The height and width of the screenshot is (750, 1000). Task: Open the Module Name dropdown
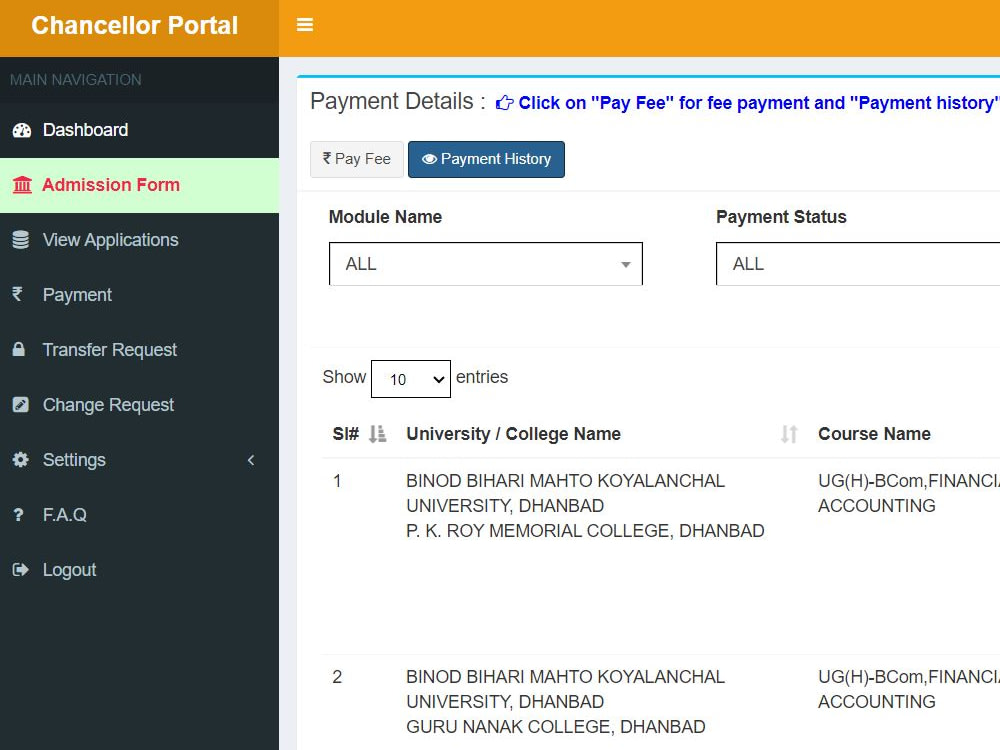pos(485,263)
